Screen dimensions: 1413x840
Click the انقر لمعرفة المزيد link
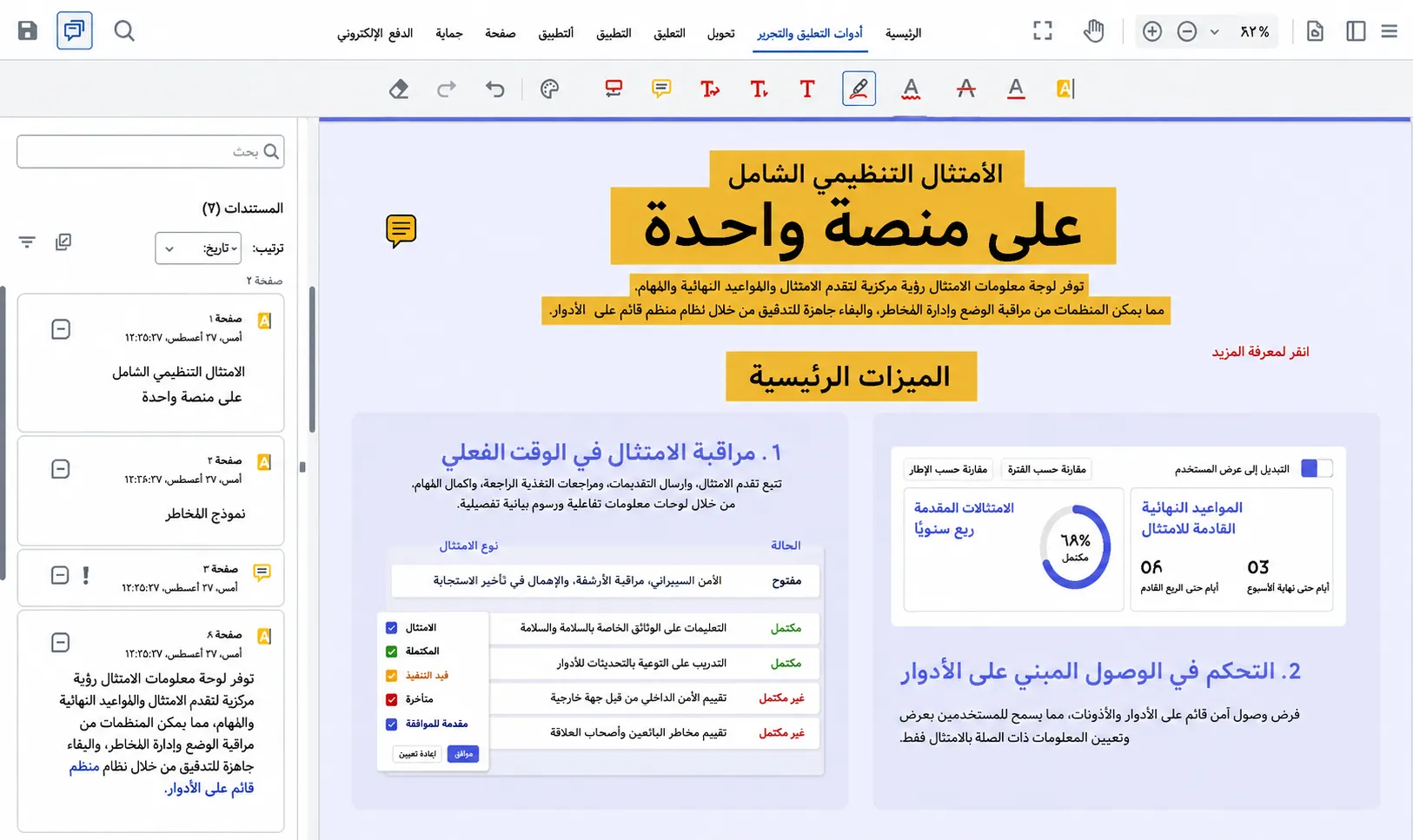(x=1260, y=352)
